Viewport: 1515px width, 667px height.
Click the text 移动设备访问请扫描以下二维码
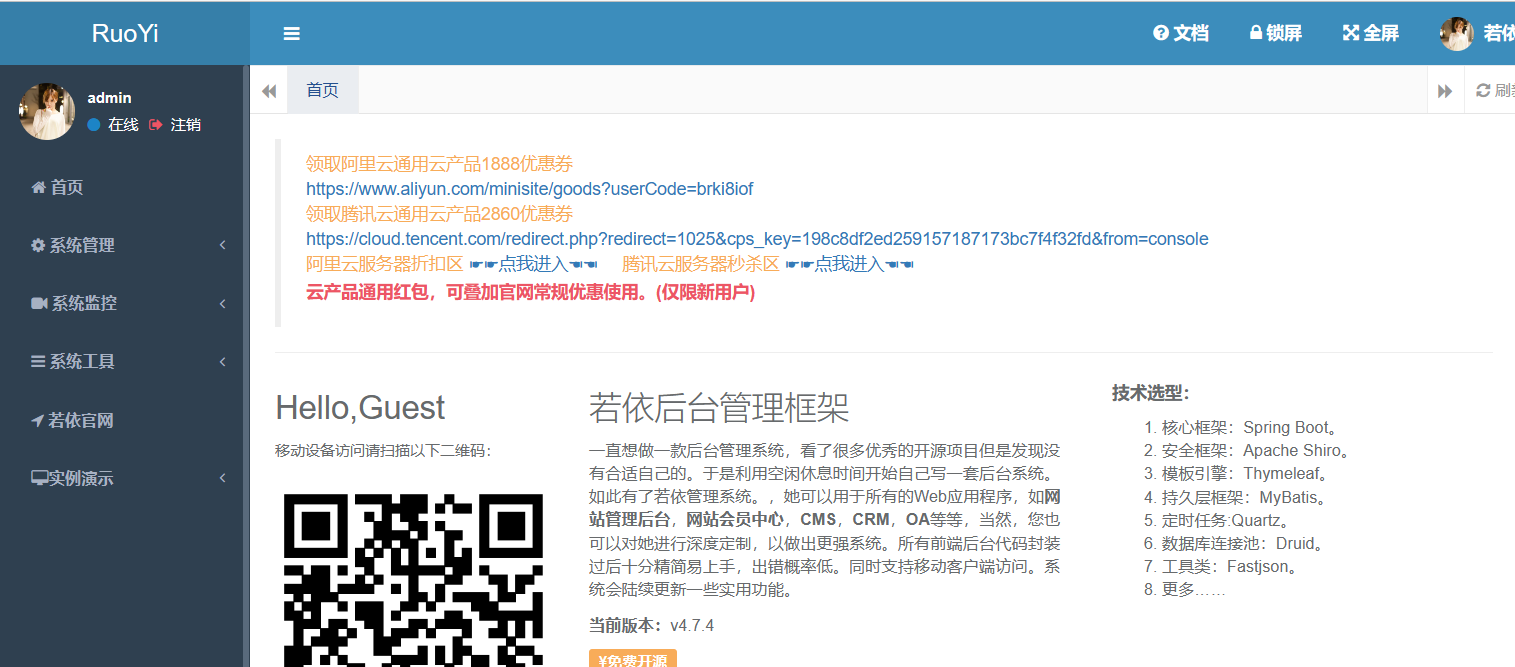(x=383, y=451)
